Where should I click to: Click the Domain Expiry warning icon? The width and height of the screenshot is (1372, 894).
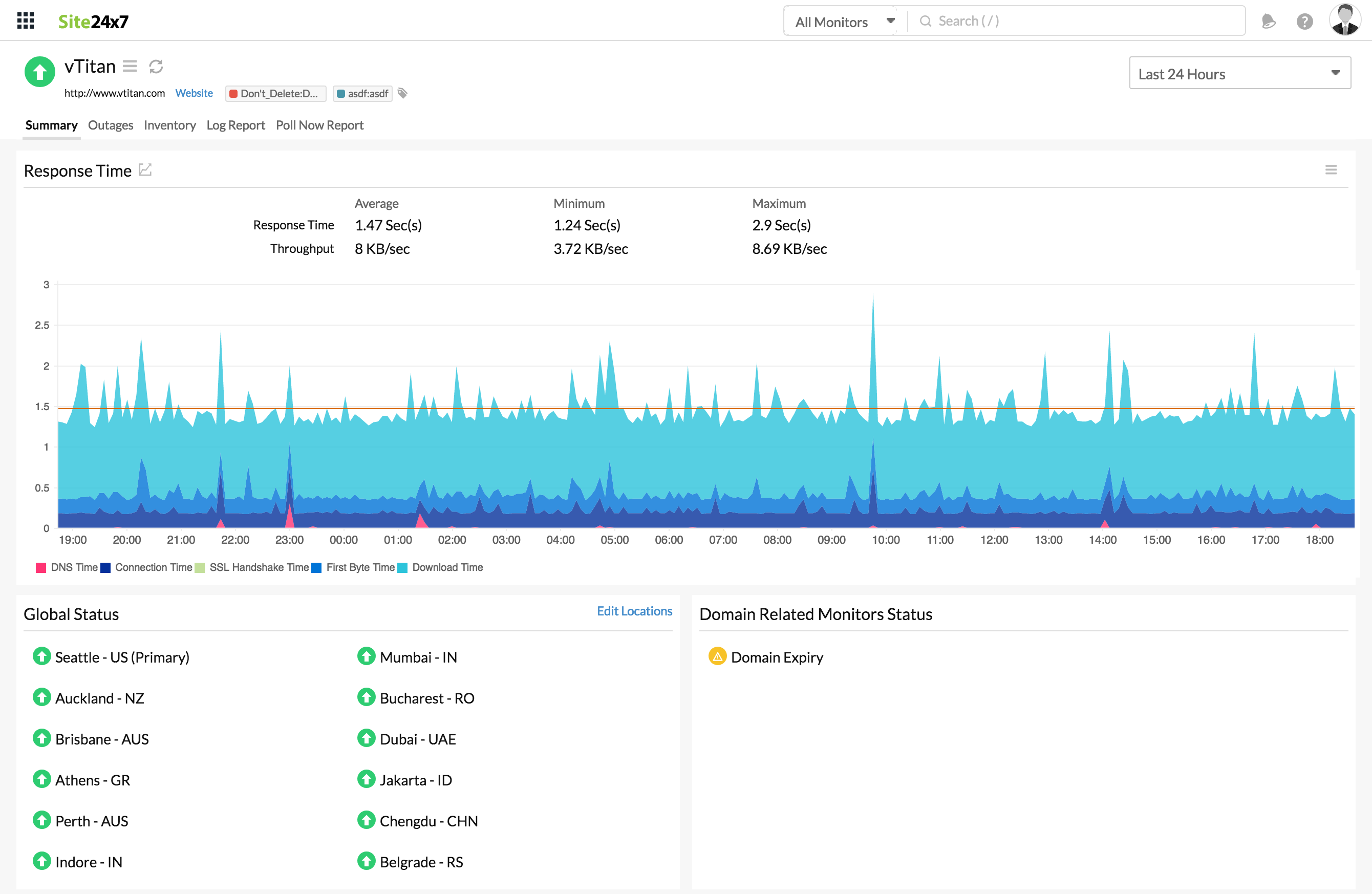click(x=717, y=656)
